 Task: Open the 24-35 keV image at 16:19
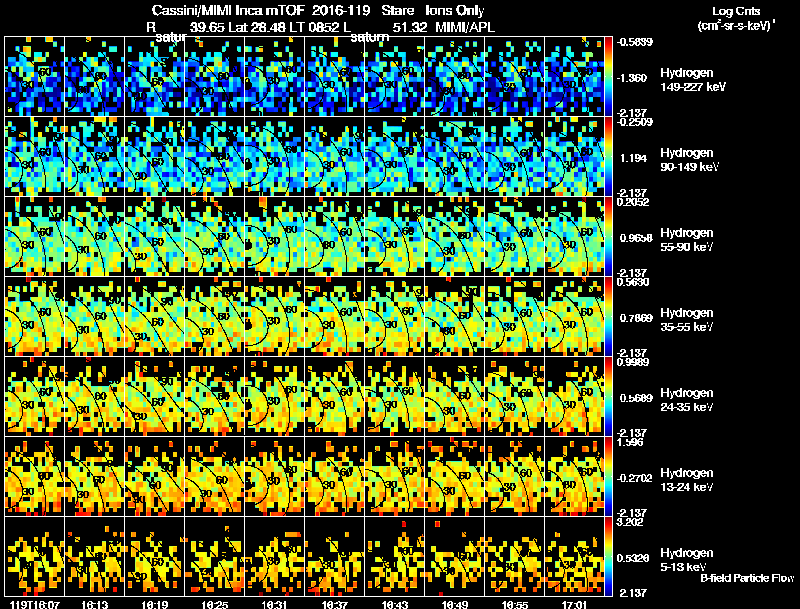point(155,397)
